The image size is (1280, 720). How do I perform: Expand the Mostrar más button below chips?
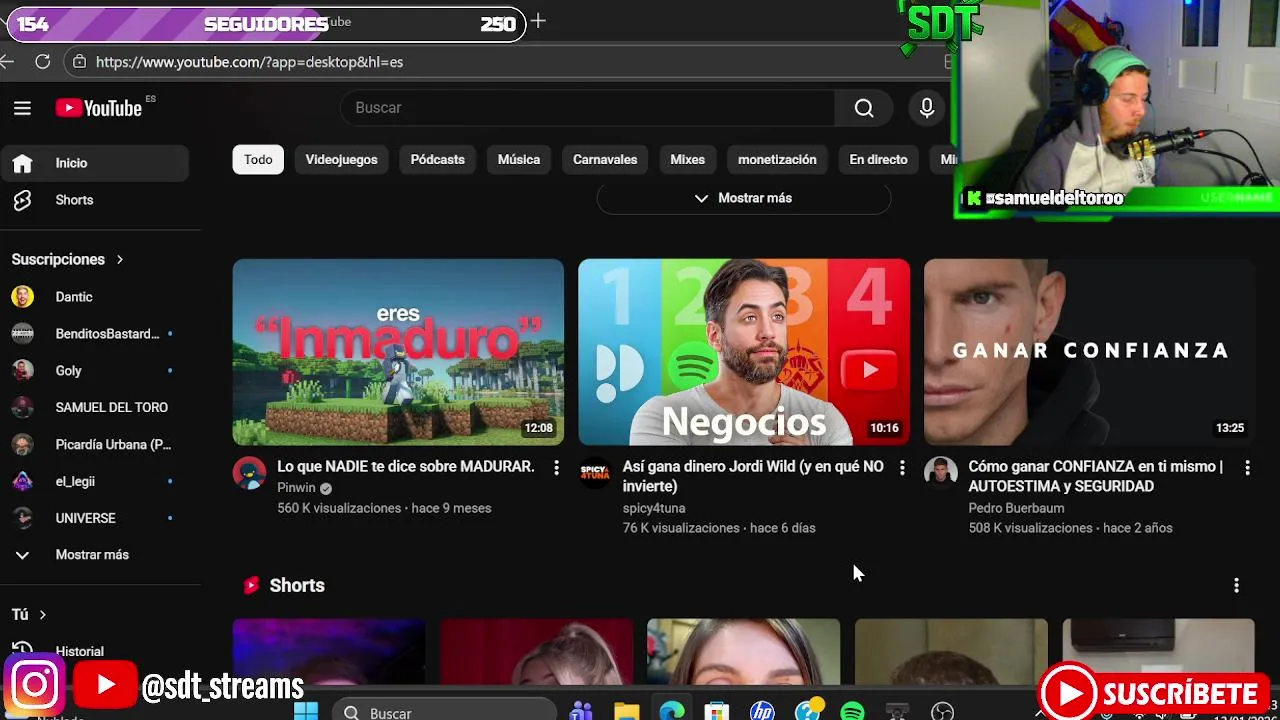pyautogui.click(x=743, y=198)
